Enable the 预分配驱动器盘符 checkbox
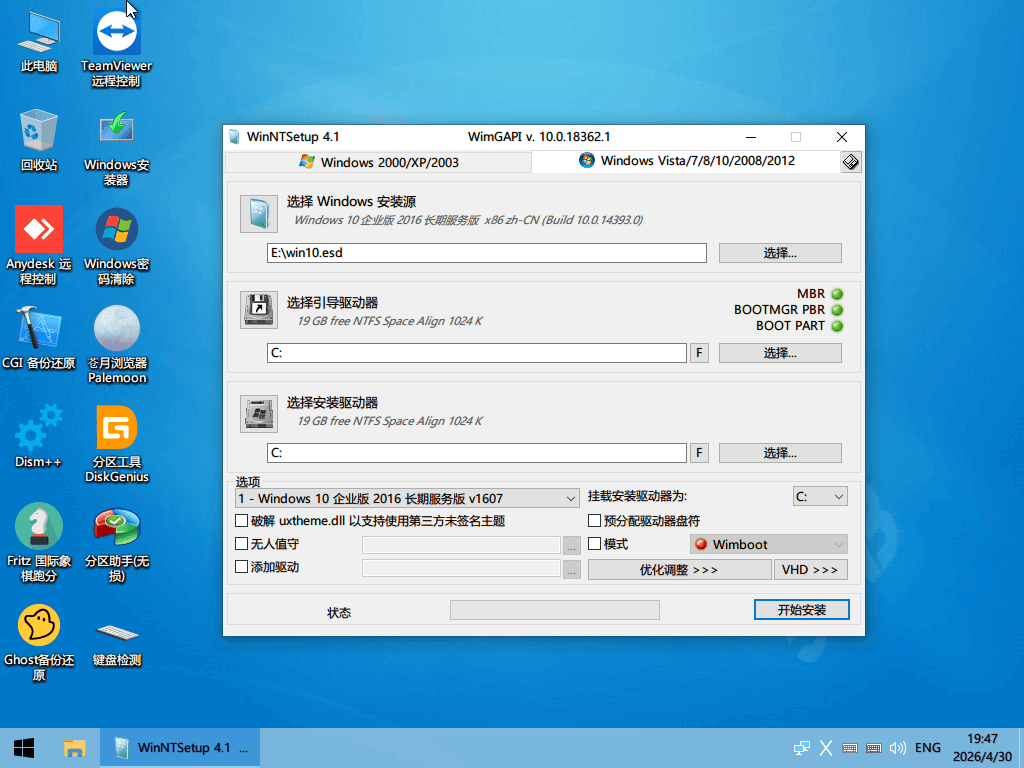The image size is (1024, 768). (x=594, y=520)
